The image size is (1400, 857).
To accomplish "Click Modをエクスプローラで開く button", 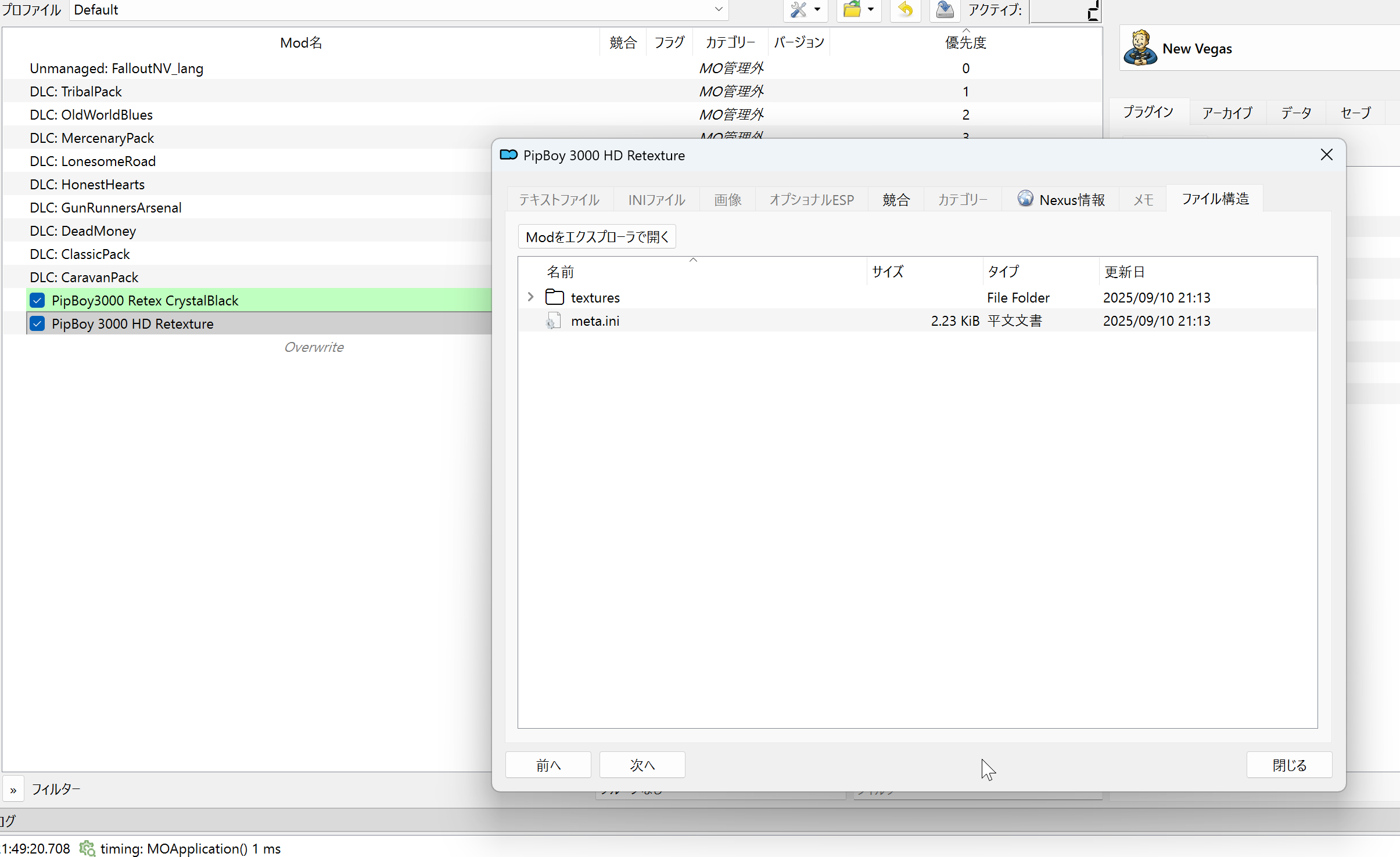I will tap(597, 237).
